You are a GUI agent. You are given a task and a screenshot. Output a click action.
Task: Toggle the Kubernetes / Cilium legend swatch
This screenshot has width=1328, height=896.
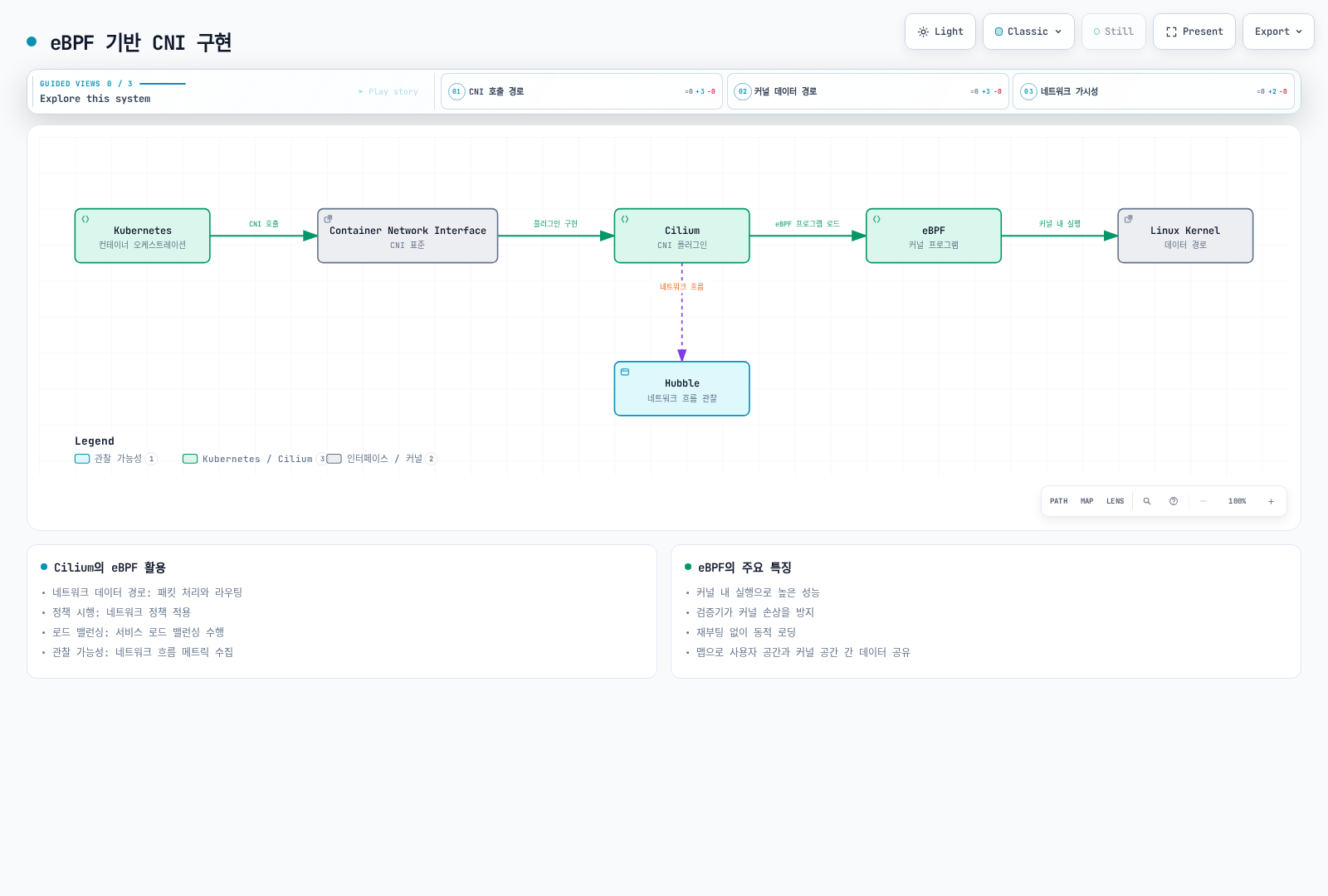click(190, 459)
